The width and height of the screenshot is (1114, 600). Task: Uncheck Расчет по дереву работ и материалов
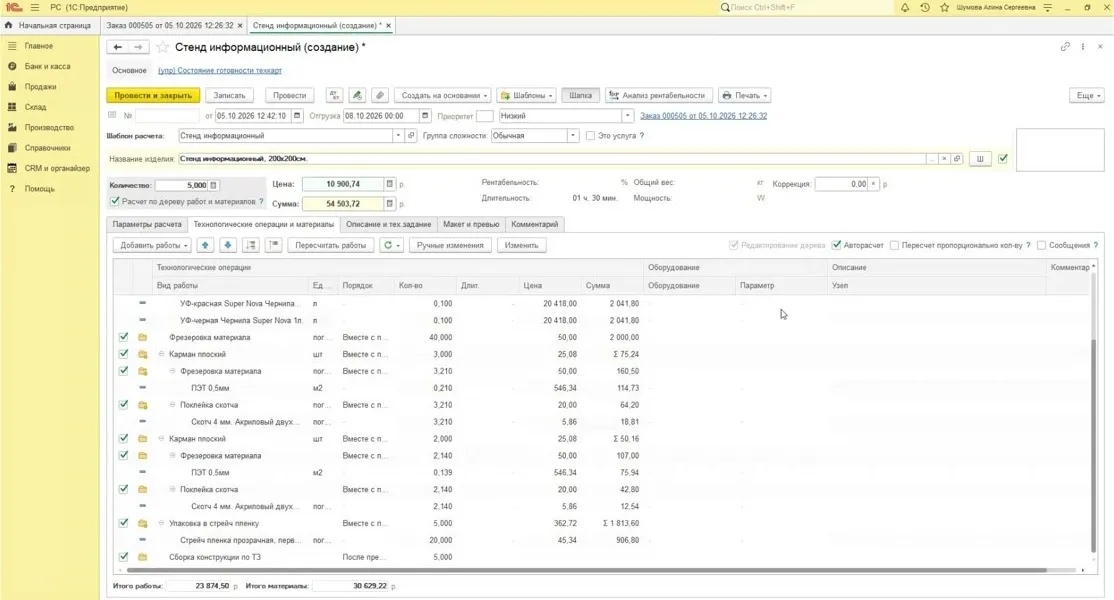(x=114, y=202)
